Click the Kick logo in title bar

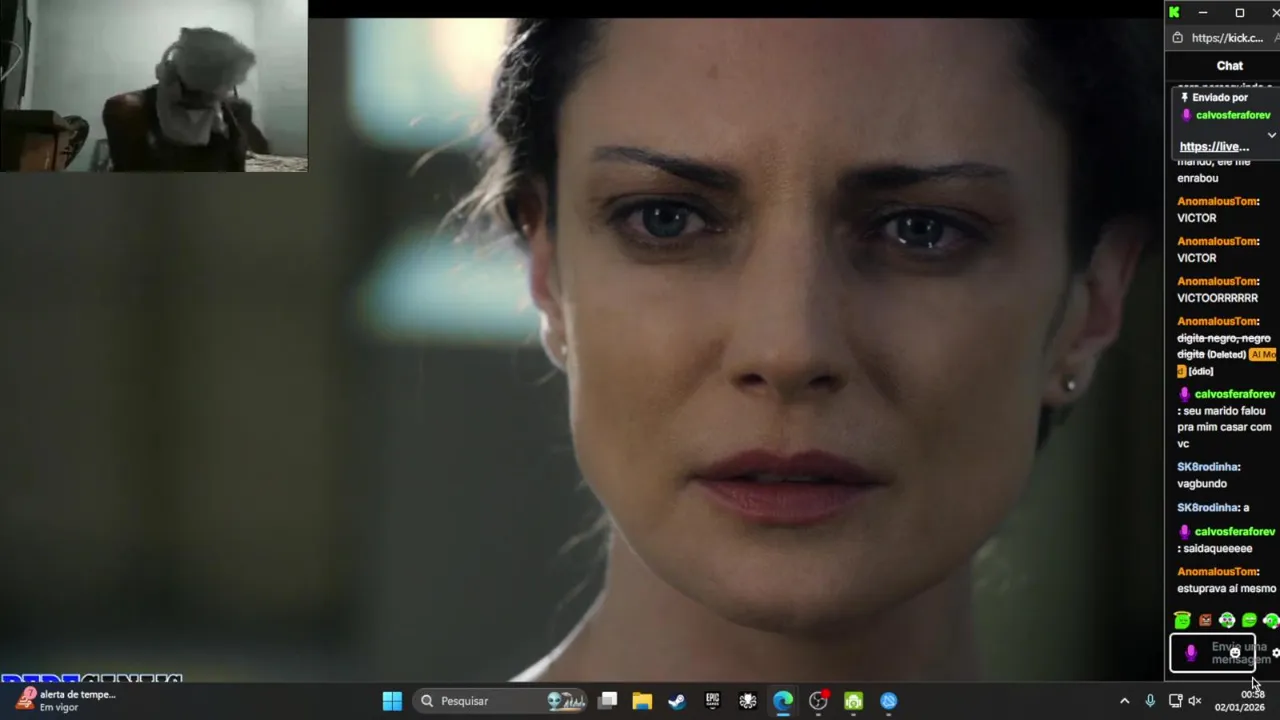[x=1175, y=12]
